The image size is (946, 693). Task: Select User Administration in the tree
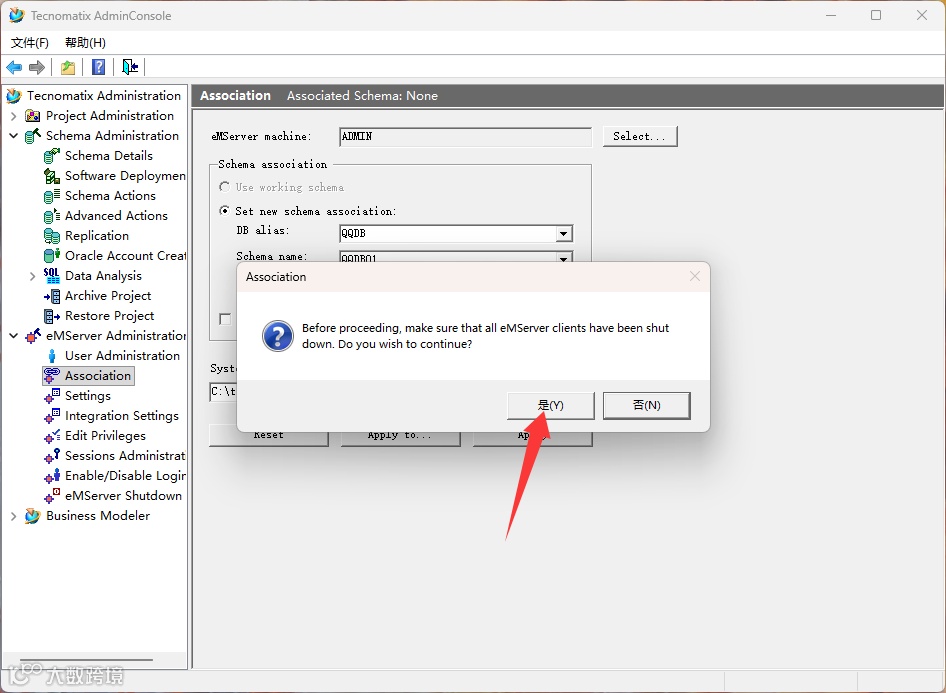coord(122,356)
